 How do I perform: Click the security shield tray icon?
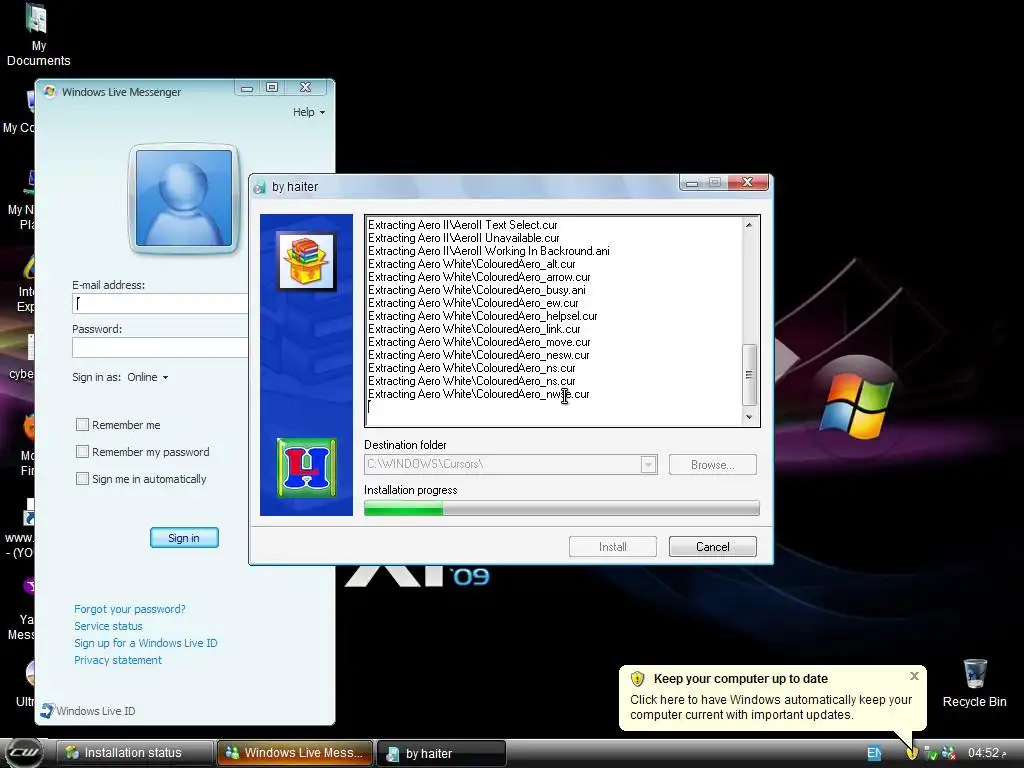pos(912,753)
